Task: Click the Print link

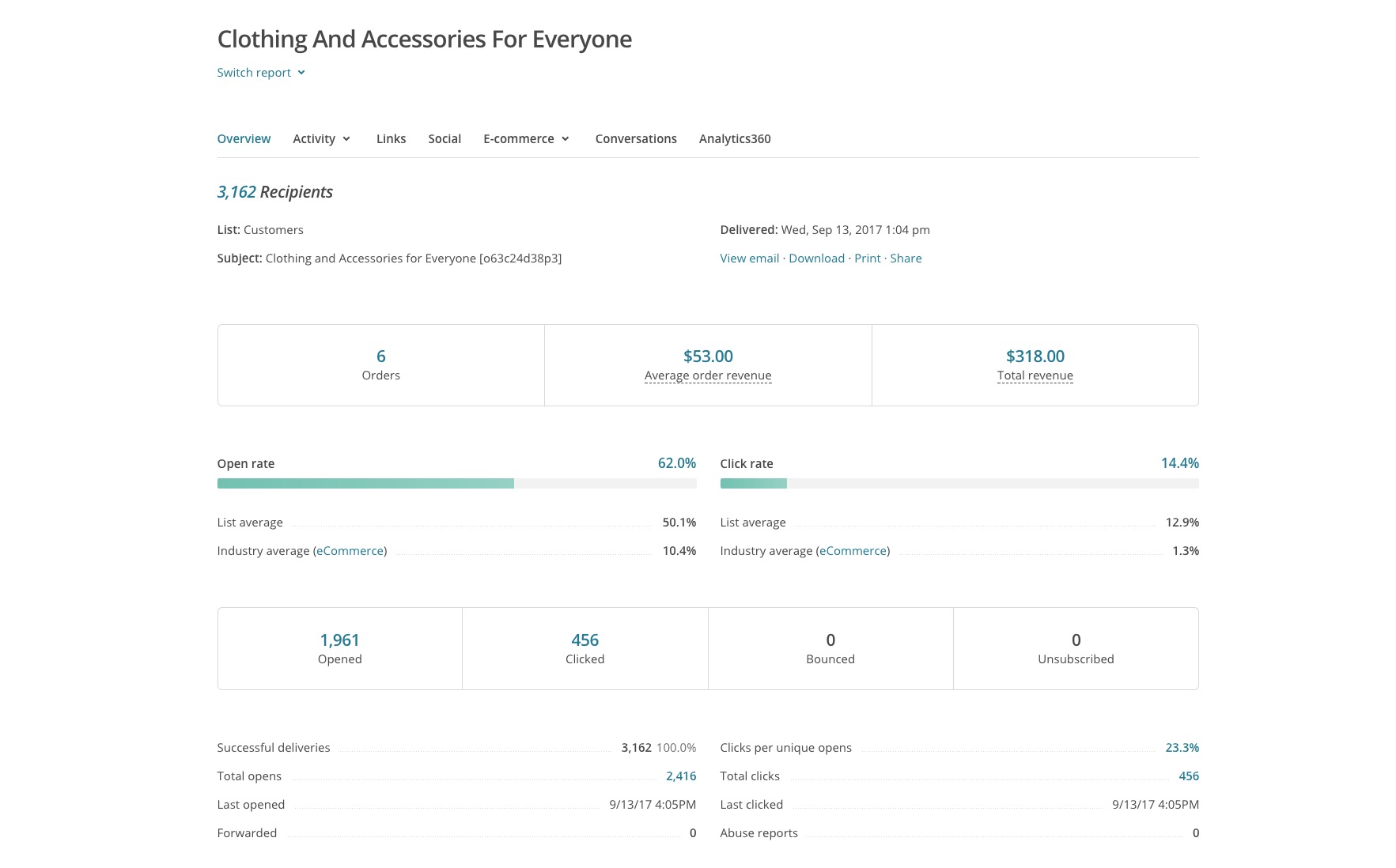Action: coord(867,259)
